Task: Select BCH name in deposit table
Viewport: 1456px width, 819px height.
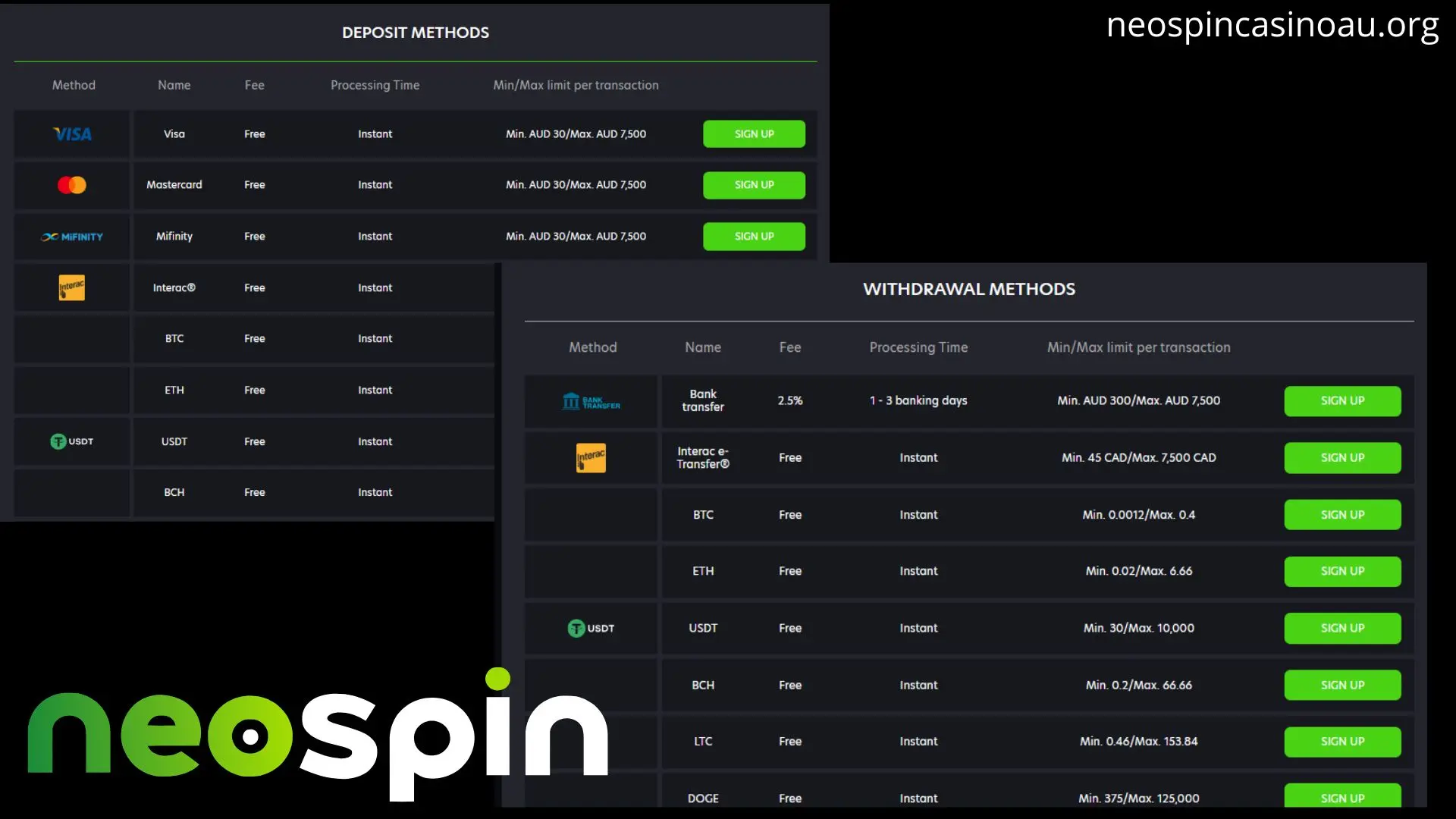Action: (x=174, y=493)
